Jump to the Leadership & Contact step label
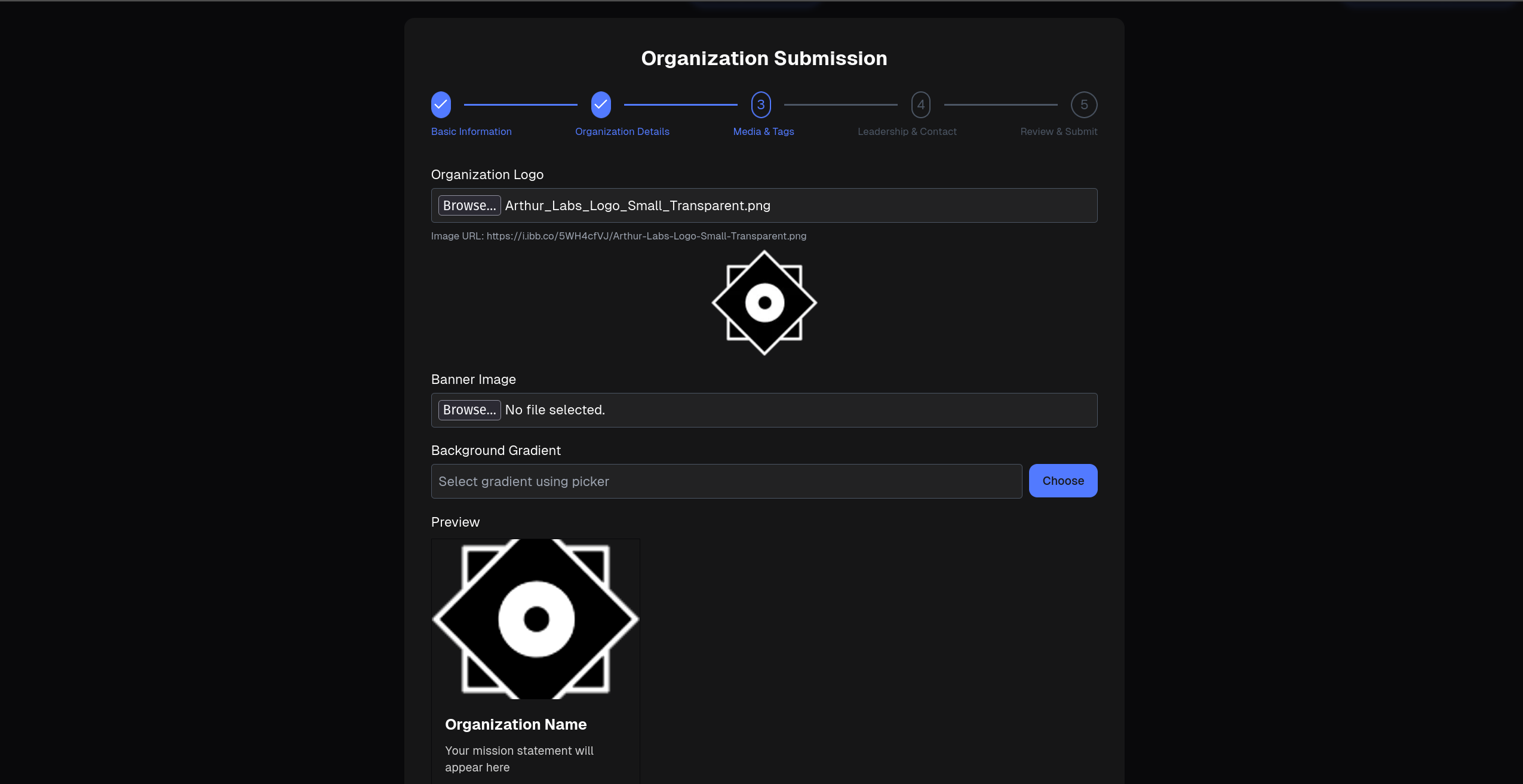This screenshot has height=784, width=1523. 907,131
